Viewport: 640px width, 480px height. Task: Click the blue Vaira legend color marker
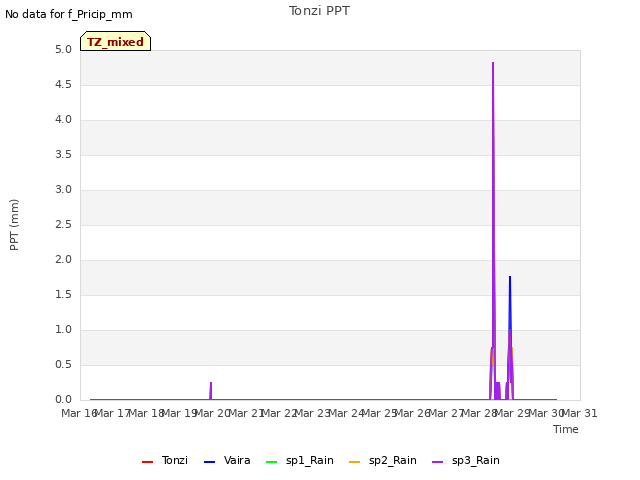point(209,462)
